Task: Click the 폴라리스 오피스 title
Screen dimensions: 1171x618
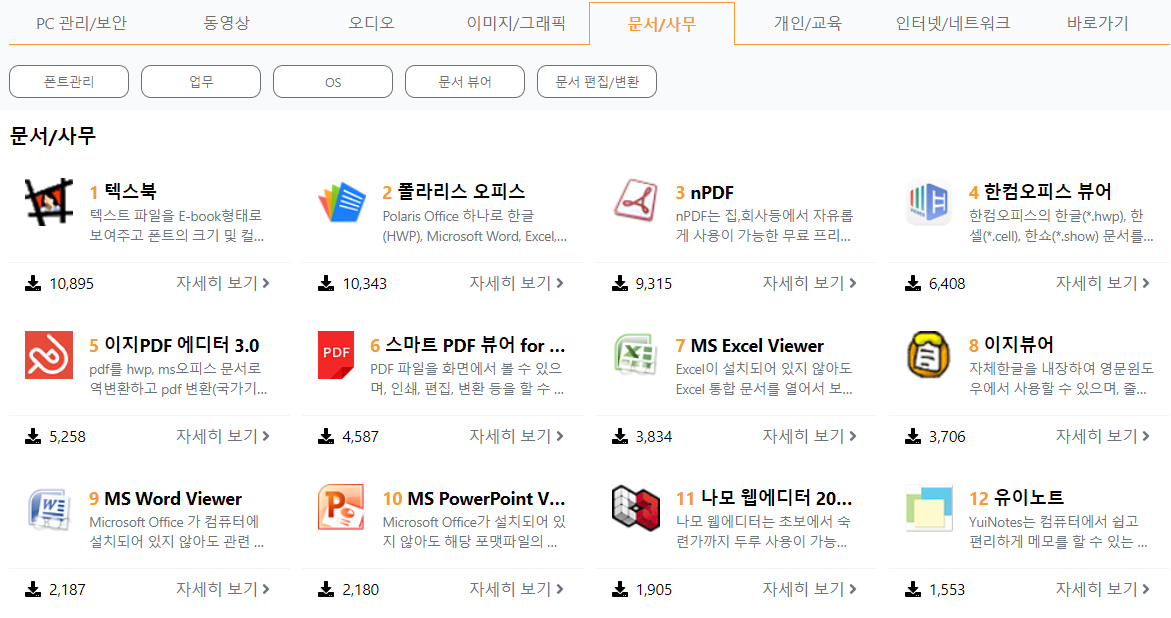Action: point(461,192)
